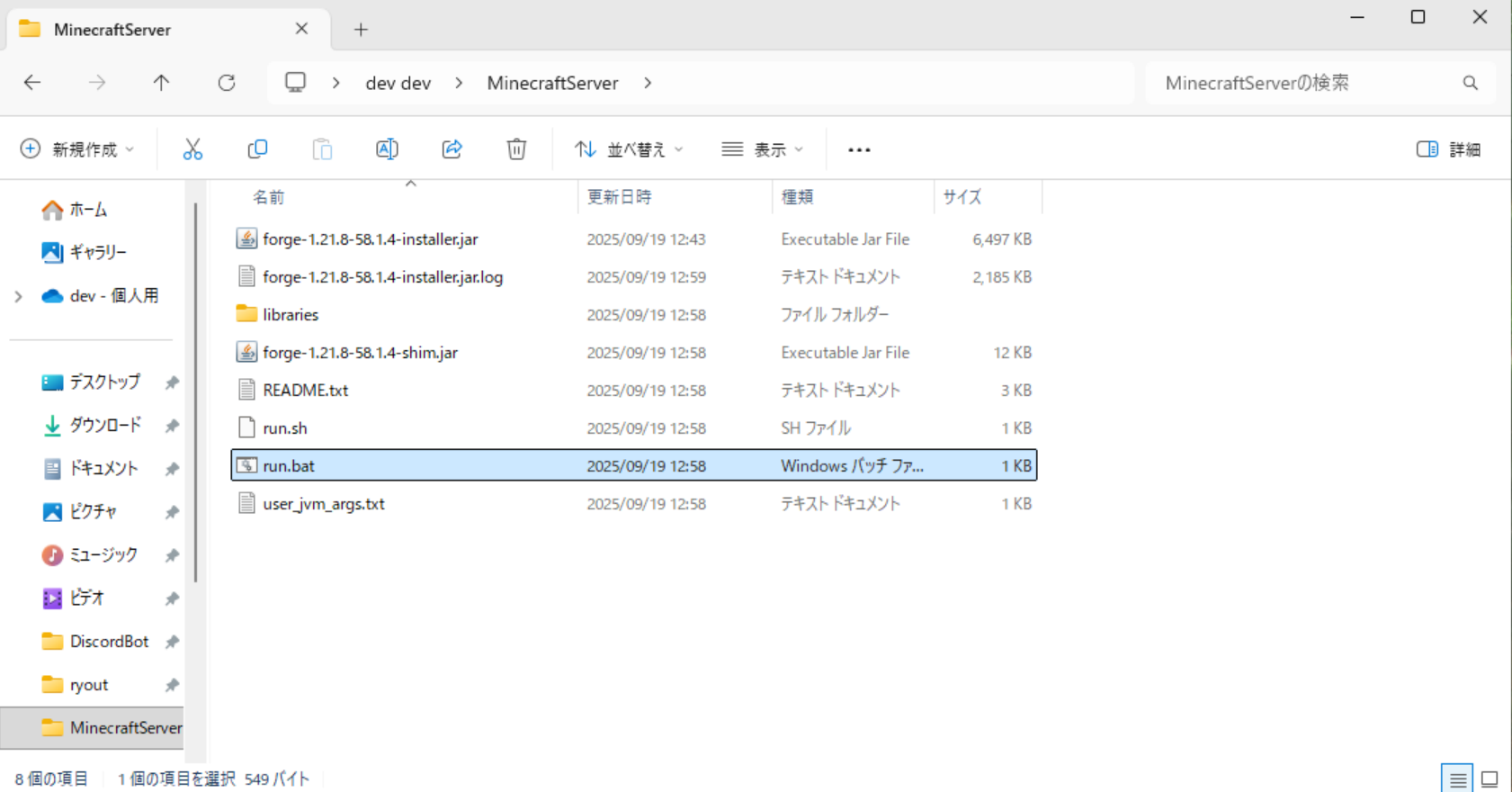Select the libraries folder
The image size is (1512, 792).
[291, 315]
